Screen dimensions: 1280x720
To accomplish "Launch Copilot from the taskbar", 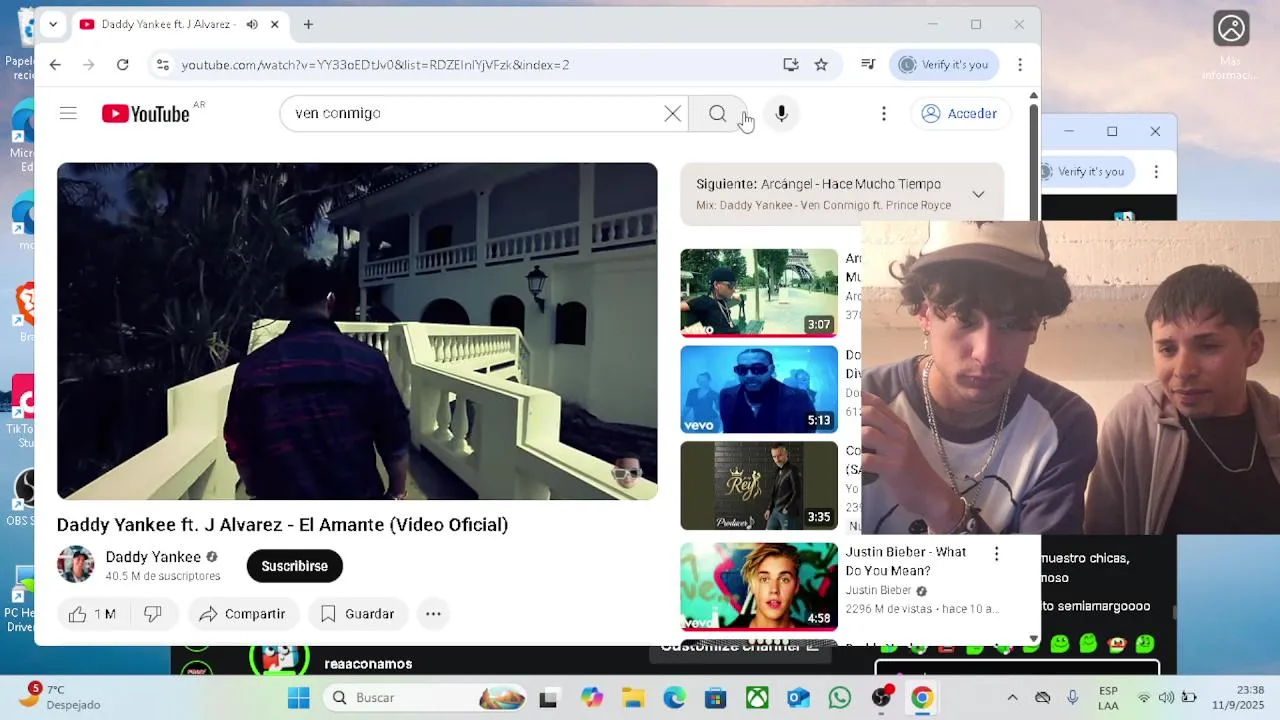I will point(592,698).
